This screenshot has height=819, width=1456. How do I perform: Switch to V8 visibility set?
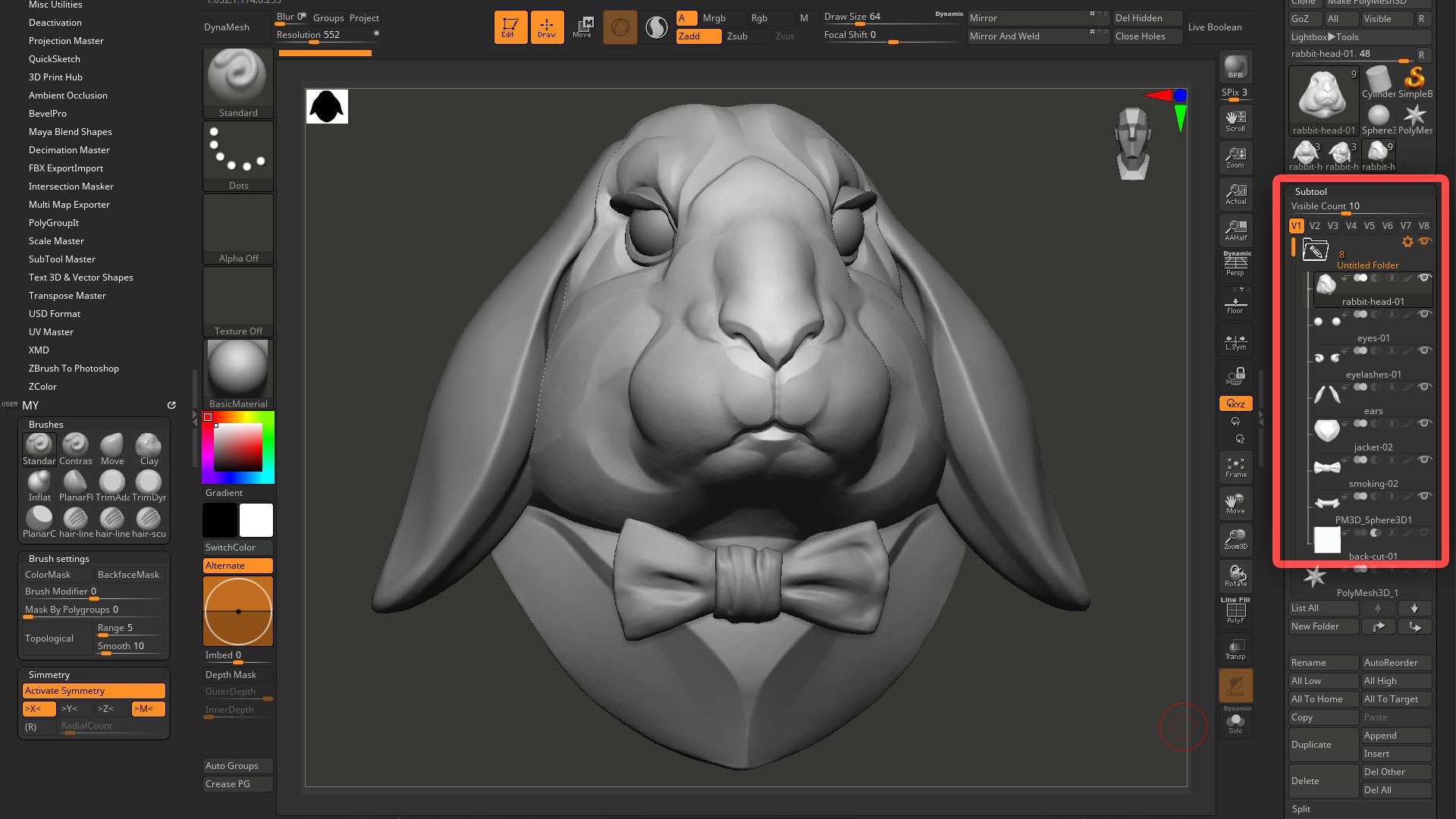click(x=1424, y=226)
